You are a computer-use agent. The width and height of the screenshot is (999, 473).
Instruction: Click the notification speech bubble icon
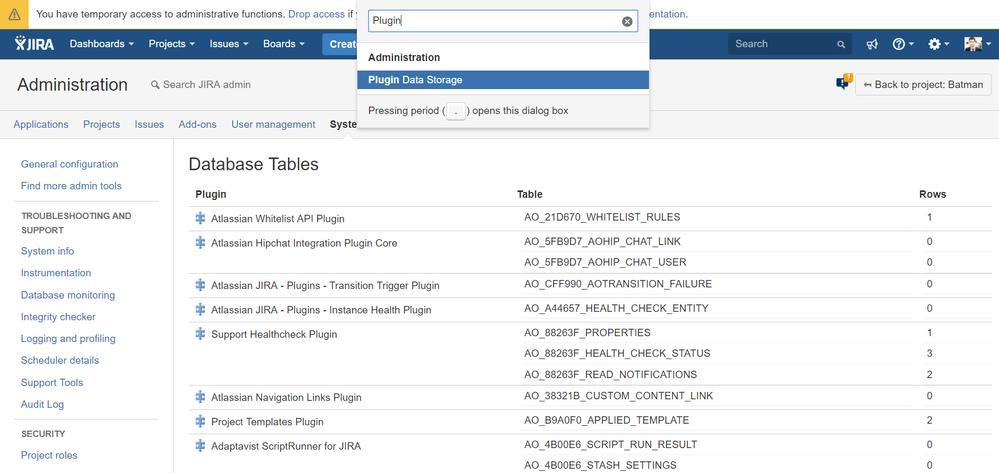click(844, 83)
